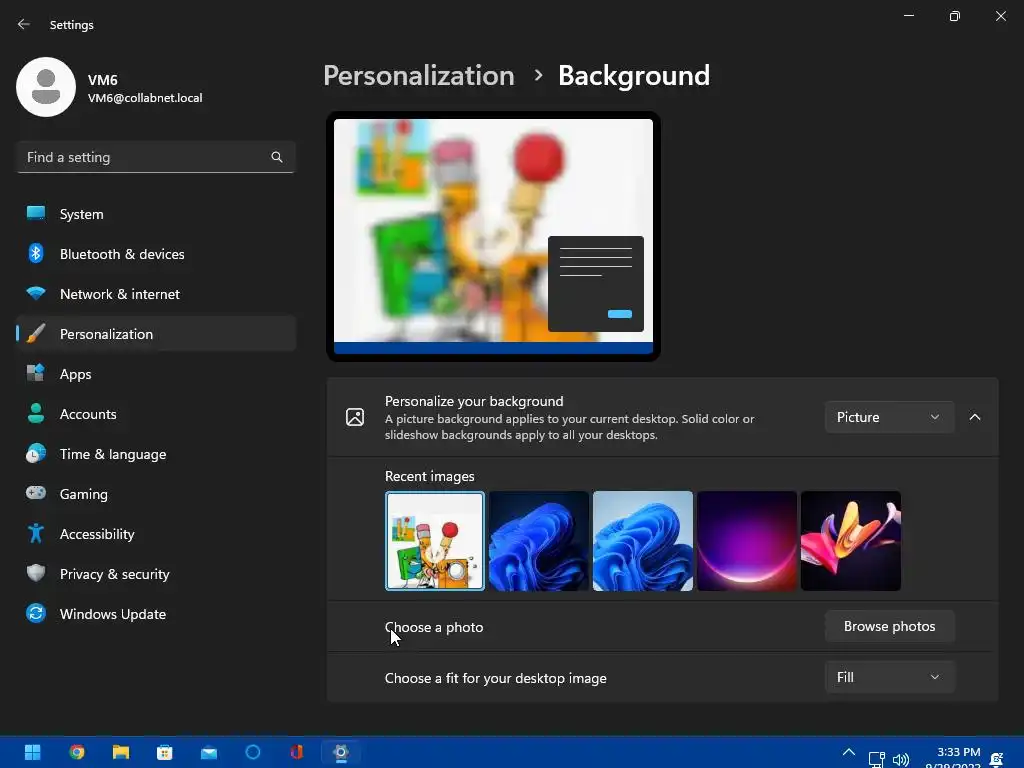Open the notifications tray icon
The image size is (1024, 768).
(x=997, y=759)
